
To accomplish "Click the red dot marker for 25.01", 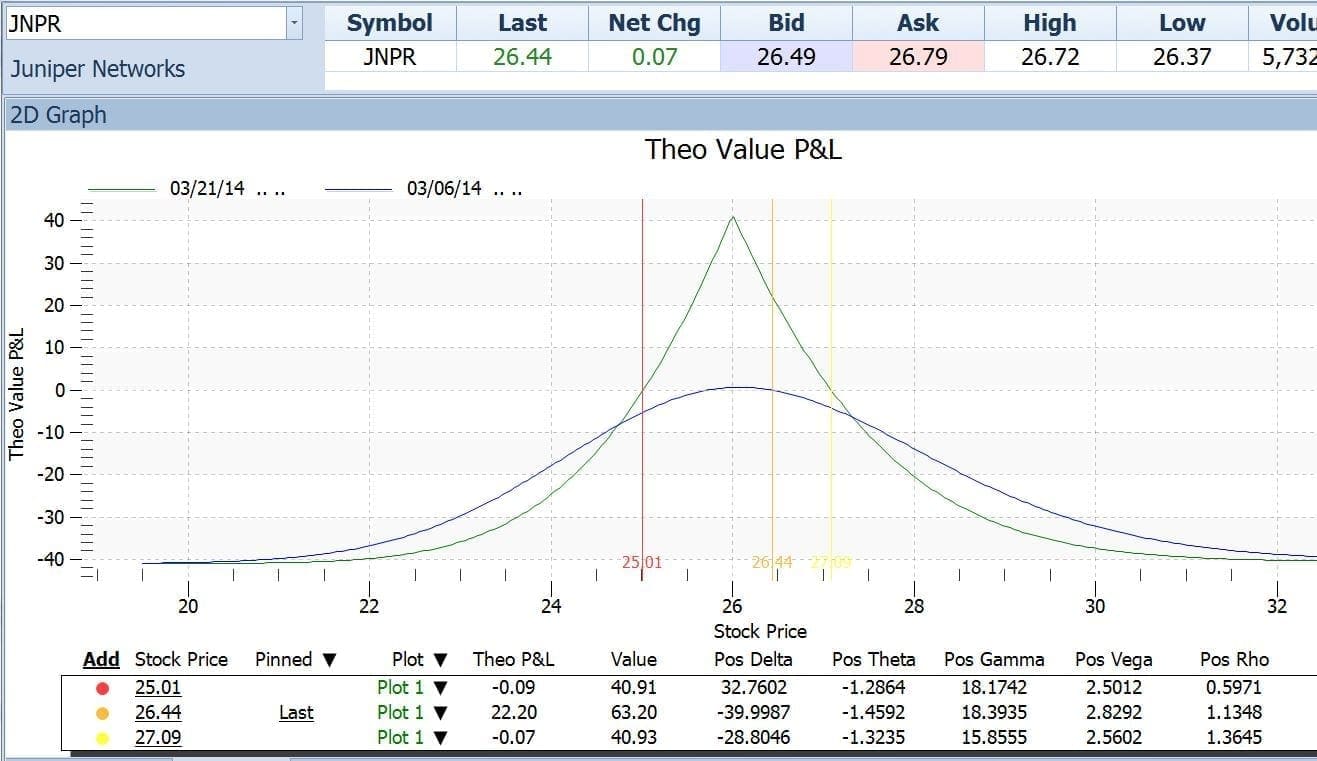I will click(x=102, y=688).
